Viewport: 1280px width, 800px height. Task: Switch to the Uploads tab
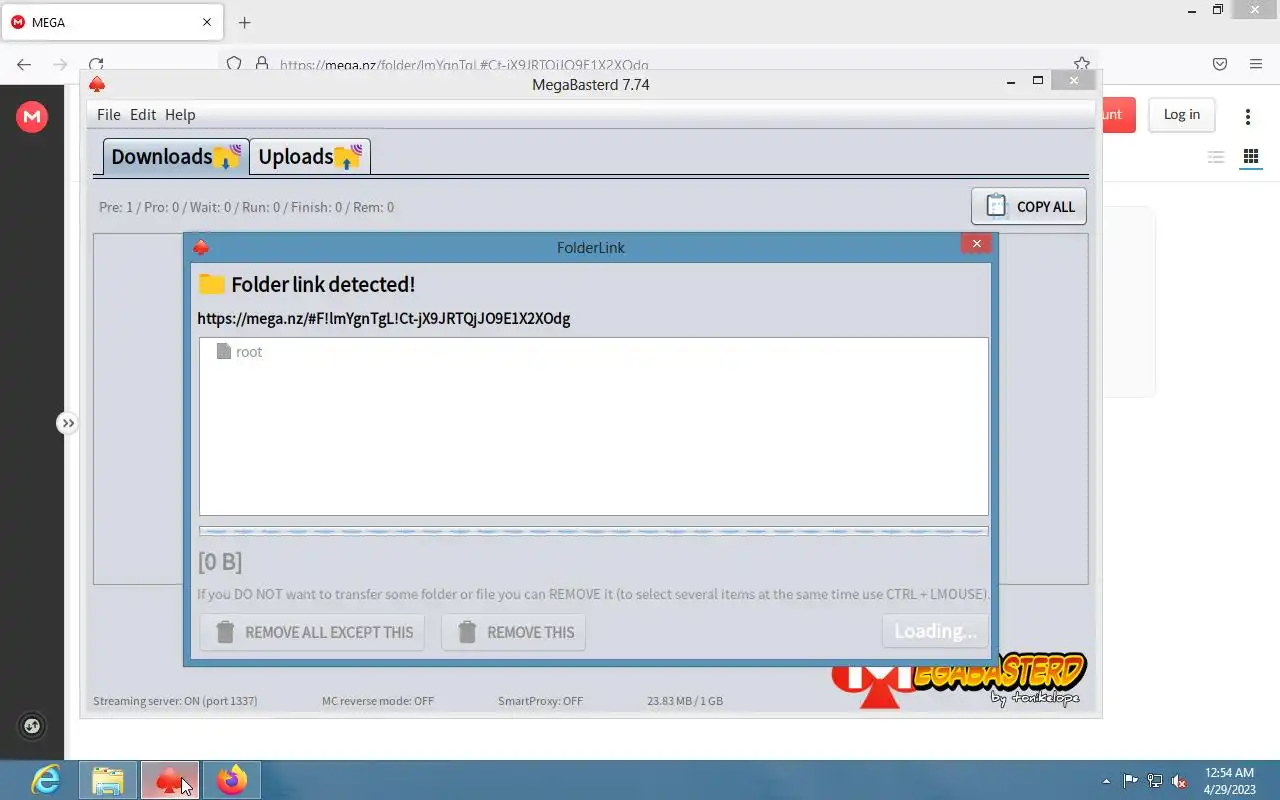point(310,157)
